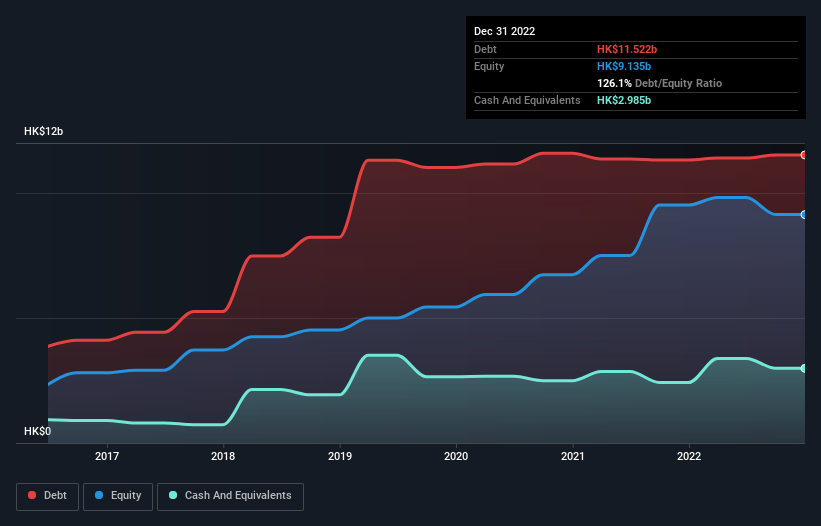Click the red Debt endpoint marker
The height and width of the screenshot is (526, 821).
coord(804,155)
